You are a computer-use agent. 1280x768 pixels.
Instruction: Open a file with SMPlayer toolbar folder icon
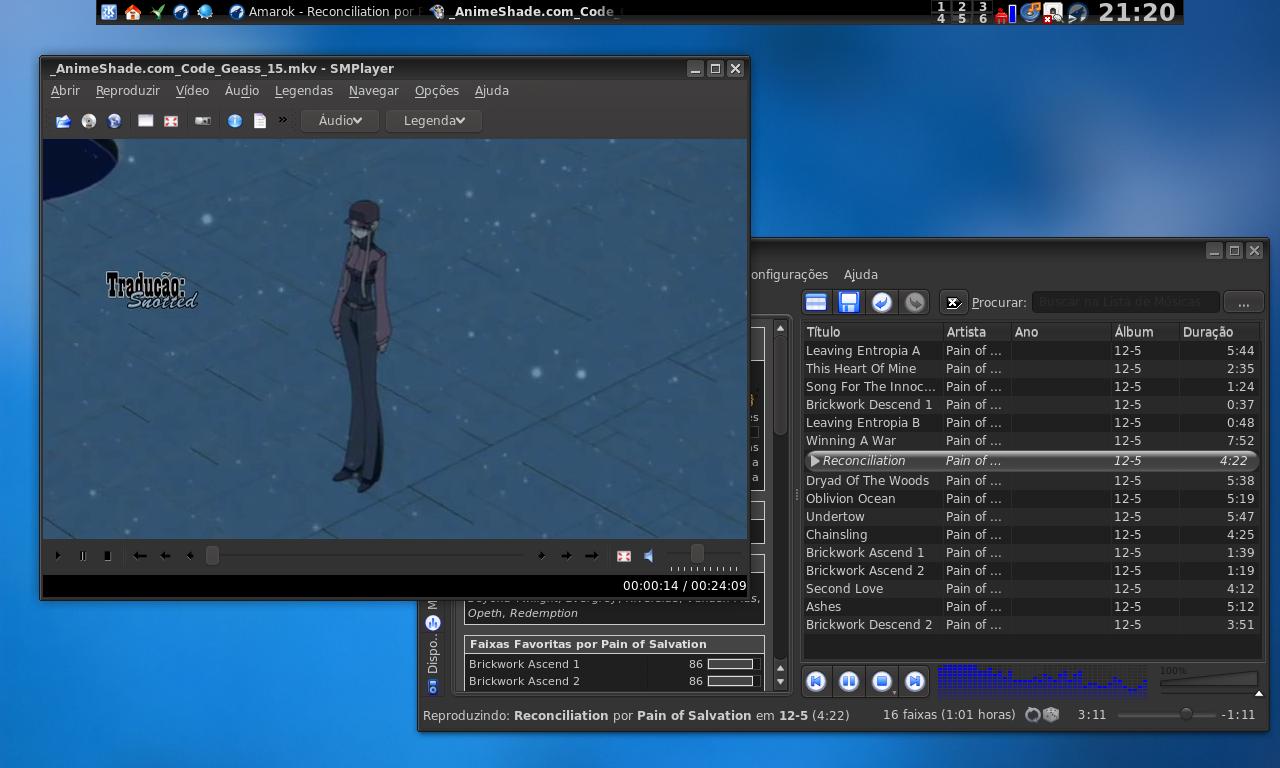coord(63,121)
